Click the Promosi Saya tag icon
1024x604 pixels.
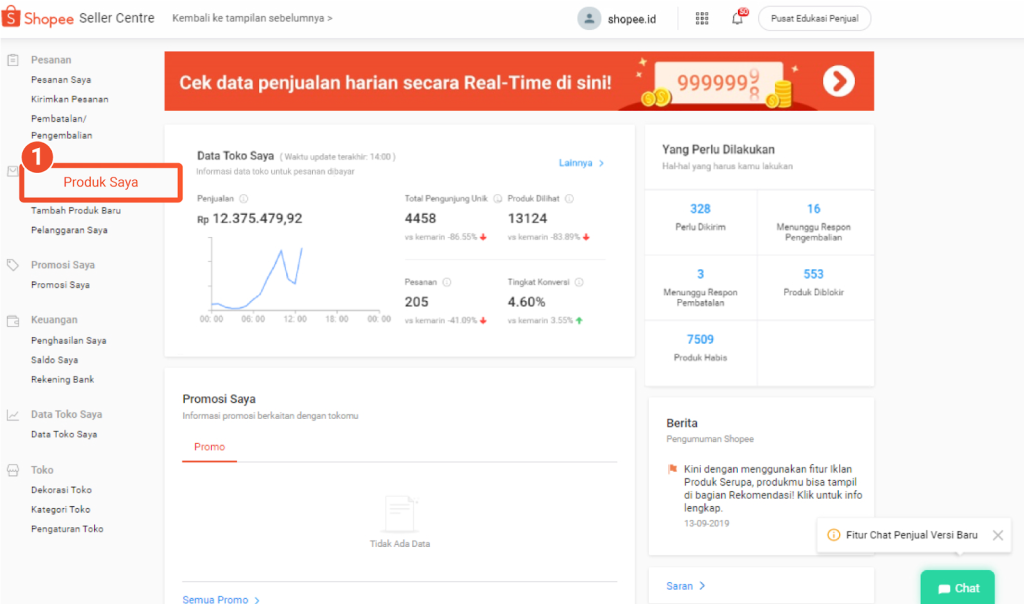pyautogui.click(x=12, y=264)
